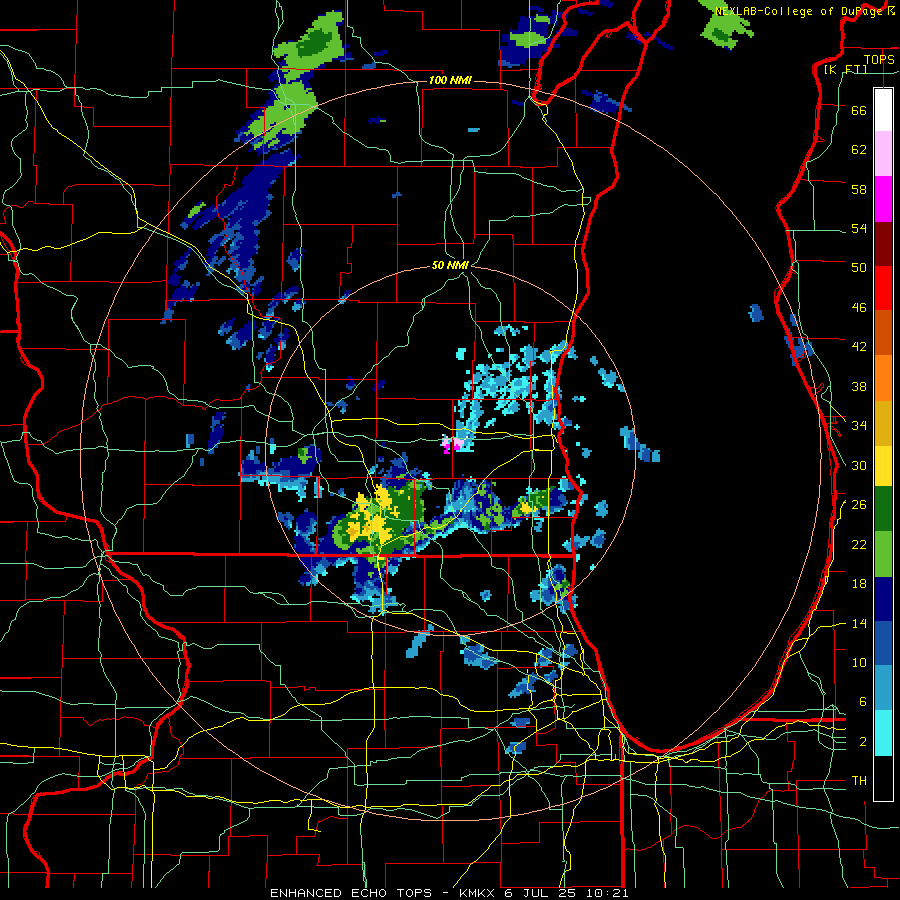
Task: Pick the medium blue legend swatch
Action: pyautogui.click(x=883, y=643)
